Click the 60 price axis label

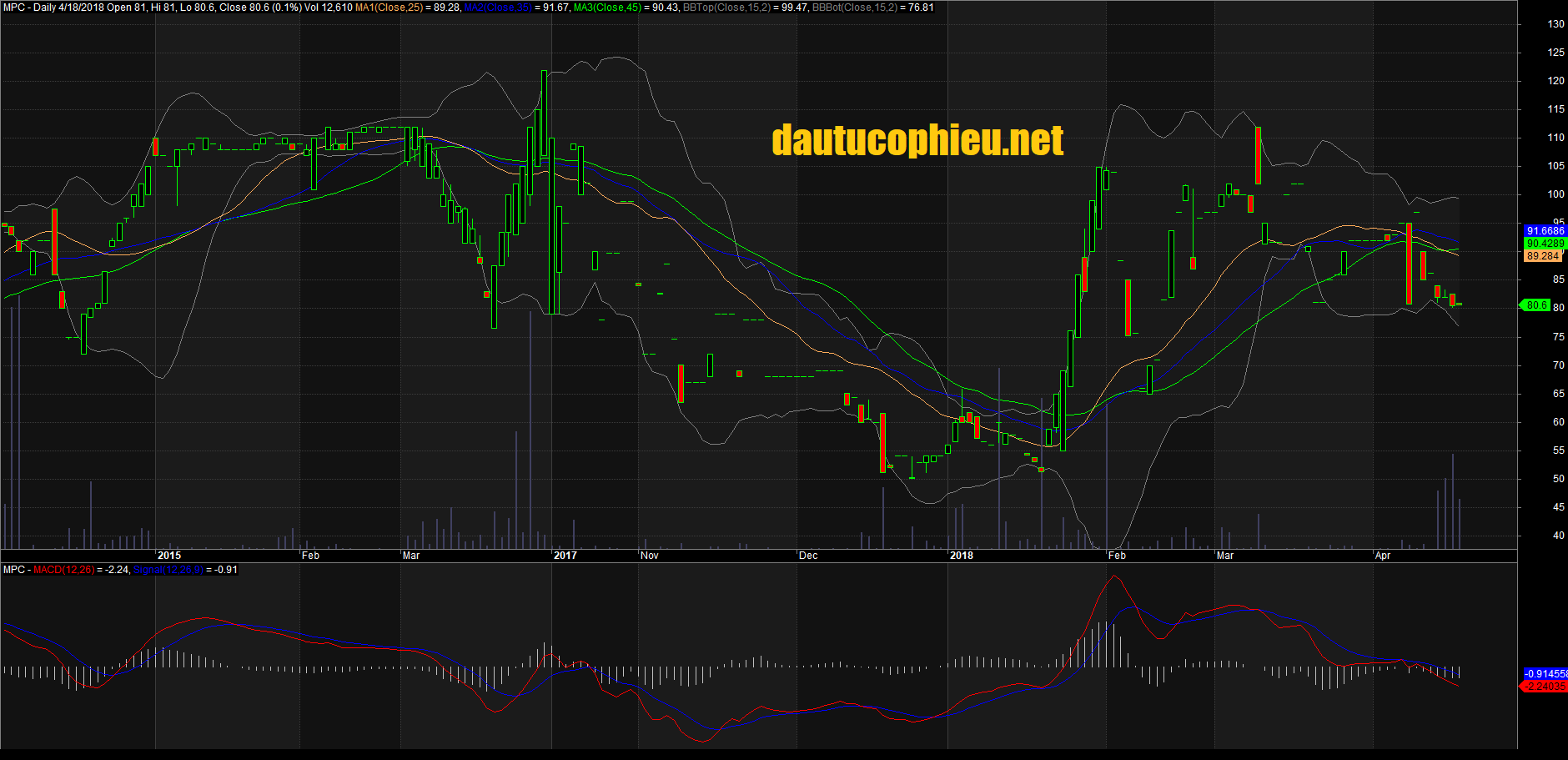coord(1559,422)
